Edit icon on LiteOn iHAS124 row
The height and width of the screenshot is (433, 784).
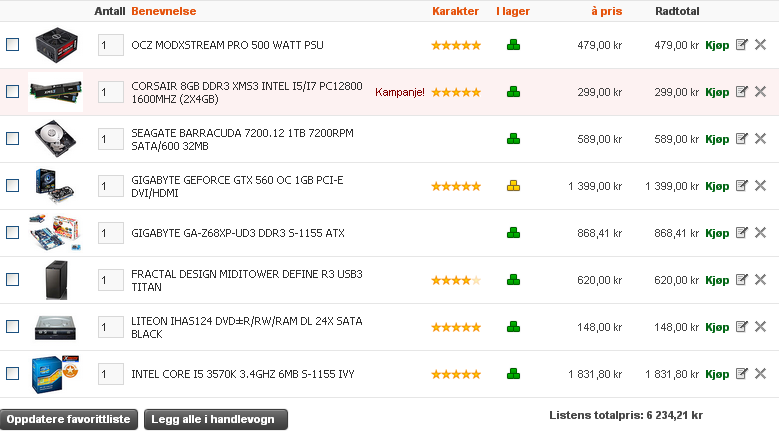tap(742, 326)
